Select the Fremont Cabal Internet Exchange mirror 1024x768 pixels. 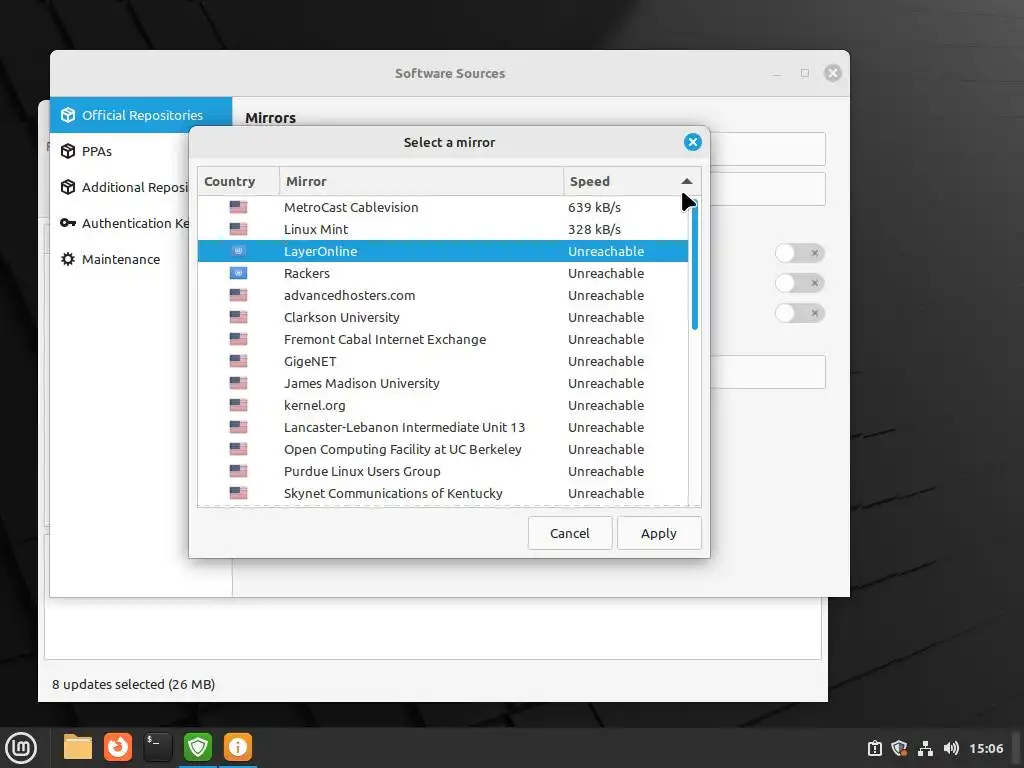click(x=443, y=340)
